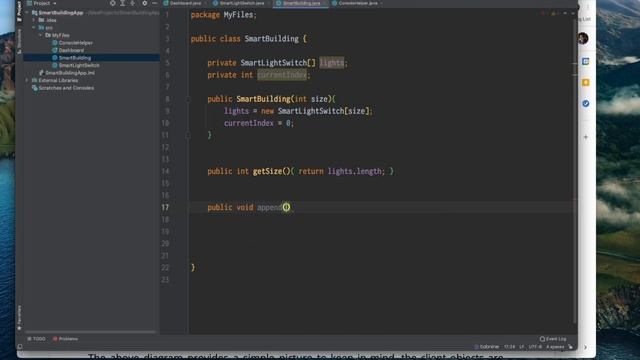Screen dimensions: 640x360
Task: Click the three-dot menu in browser window
Action: tap(588, 7)
